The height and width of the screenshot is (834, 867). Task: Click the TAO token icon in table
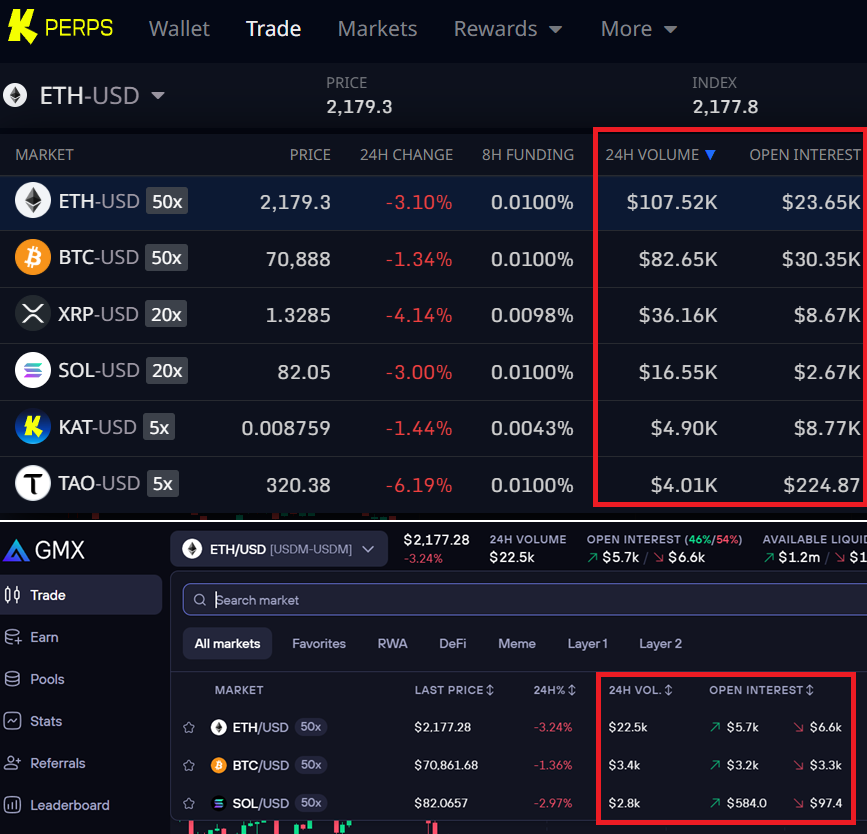[x=33, y=484]
